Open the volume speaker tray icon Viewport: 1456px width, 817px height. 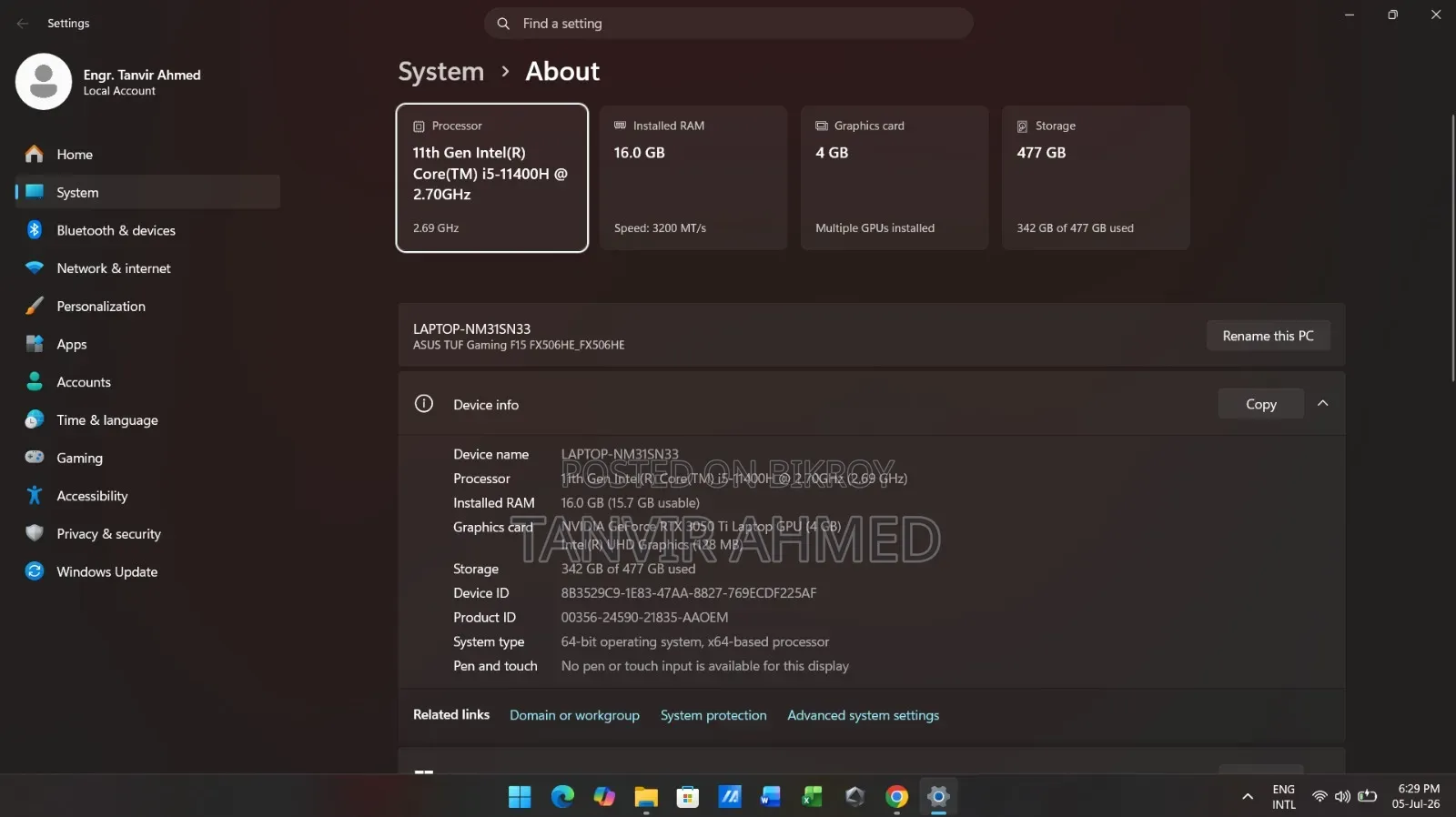(1342, 797)
